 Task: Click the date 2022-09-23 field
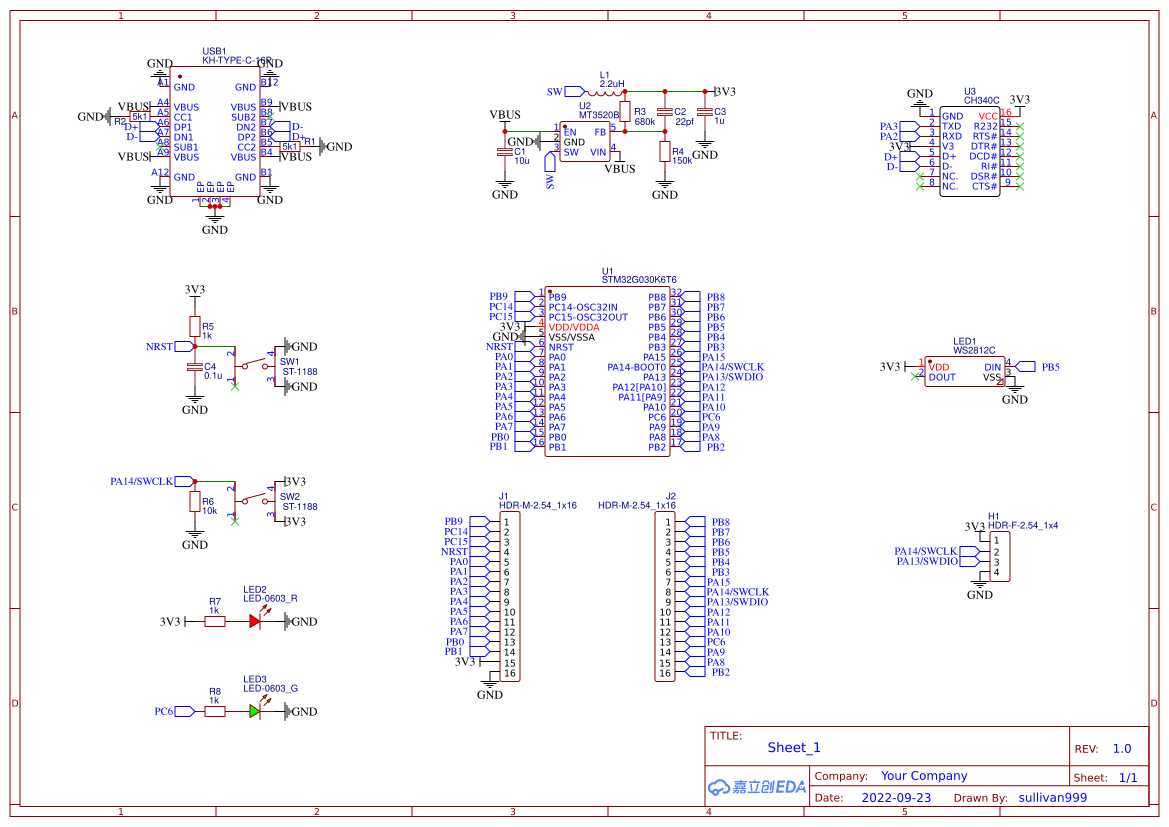895,798
